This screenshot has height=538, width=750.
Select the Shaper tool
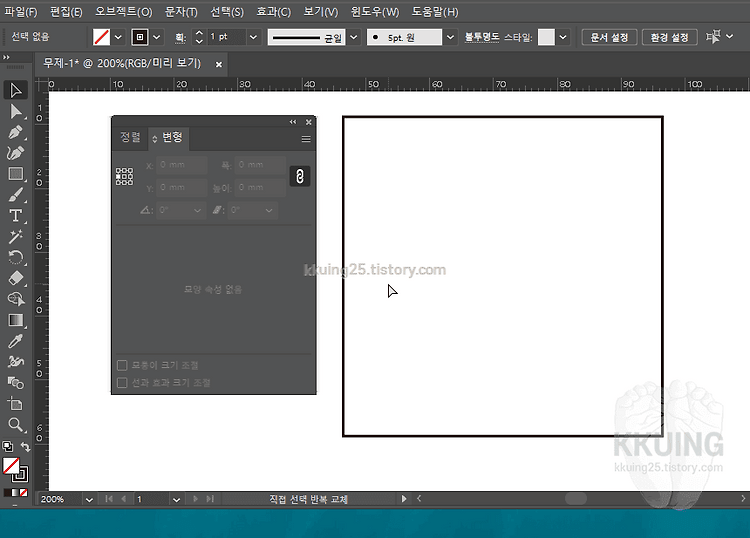[x=15, y=362]
